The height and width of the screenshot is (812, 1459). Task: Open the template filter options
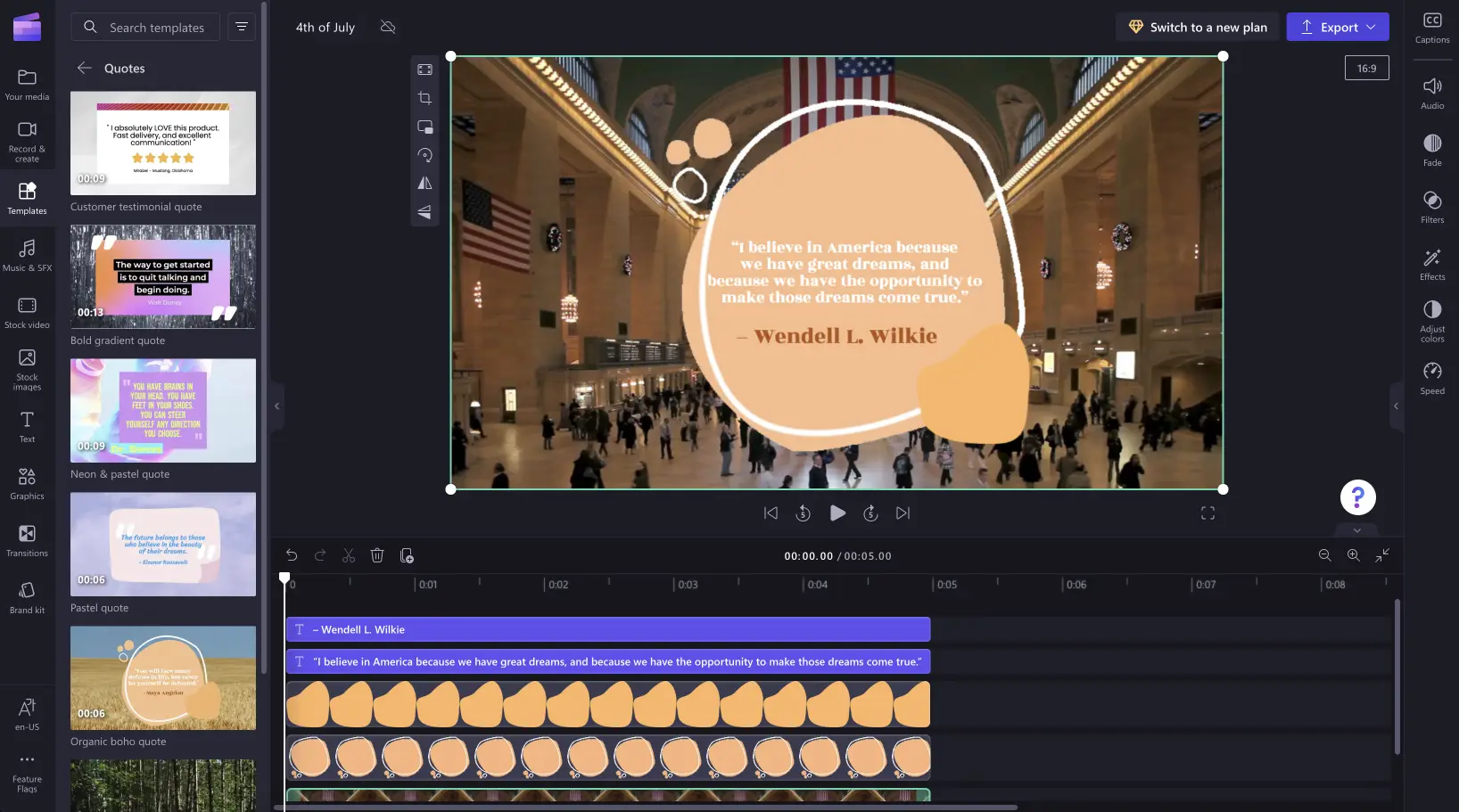tap(242, 27)
